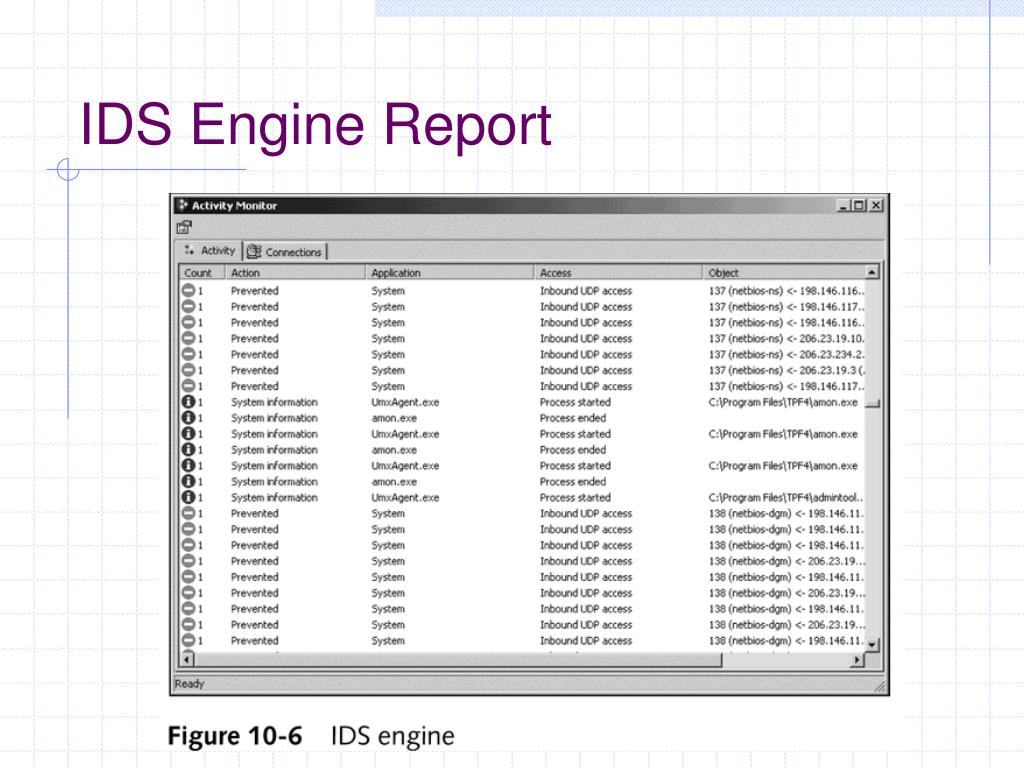Click the blocked icon in the 206.23.234.2 row
The height and width of the screenshot is (768, 1024).
pyautogui.click(x=188, y=354)
